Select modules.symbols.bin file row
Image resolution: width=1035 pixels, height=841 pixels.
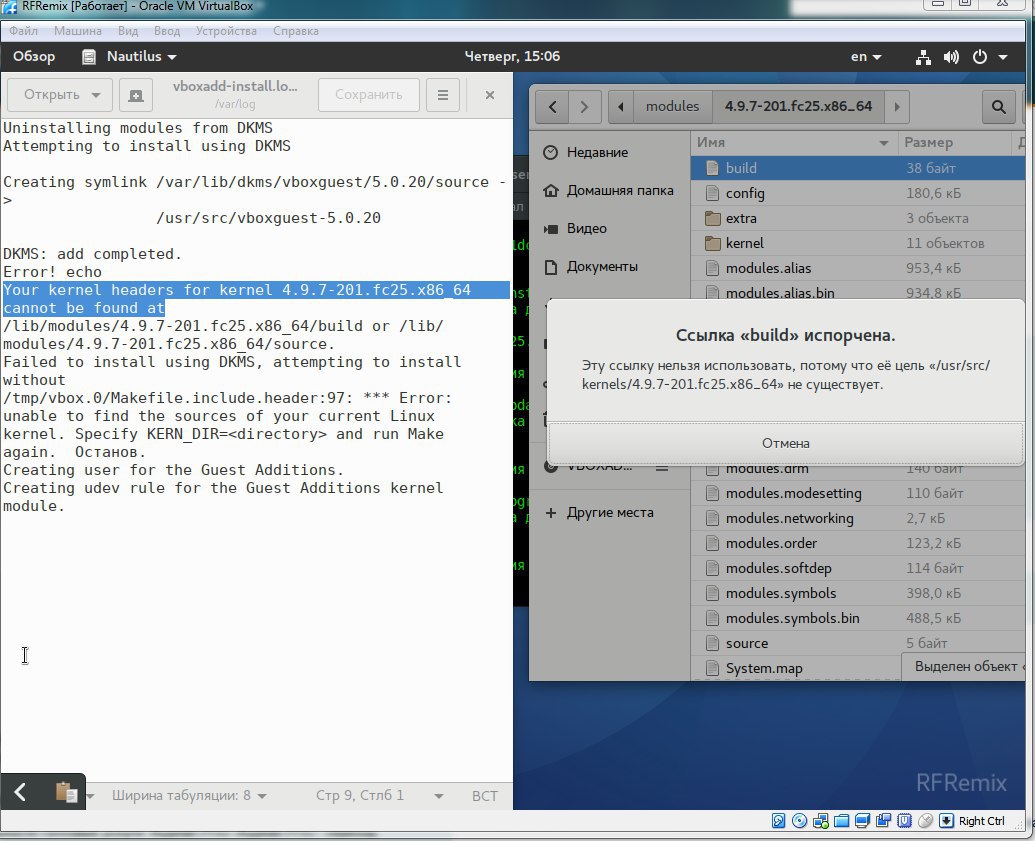click(x=857, y=619)
